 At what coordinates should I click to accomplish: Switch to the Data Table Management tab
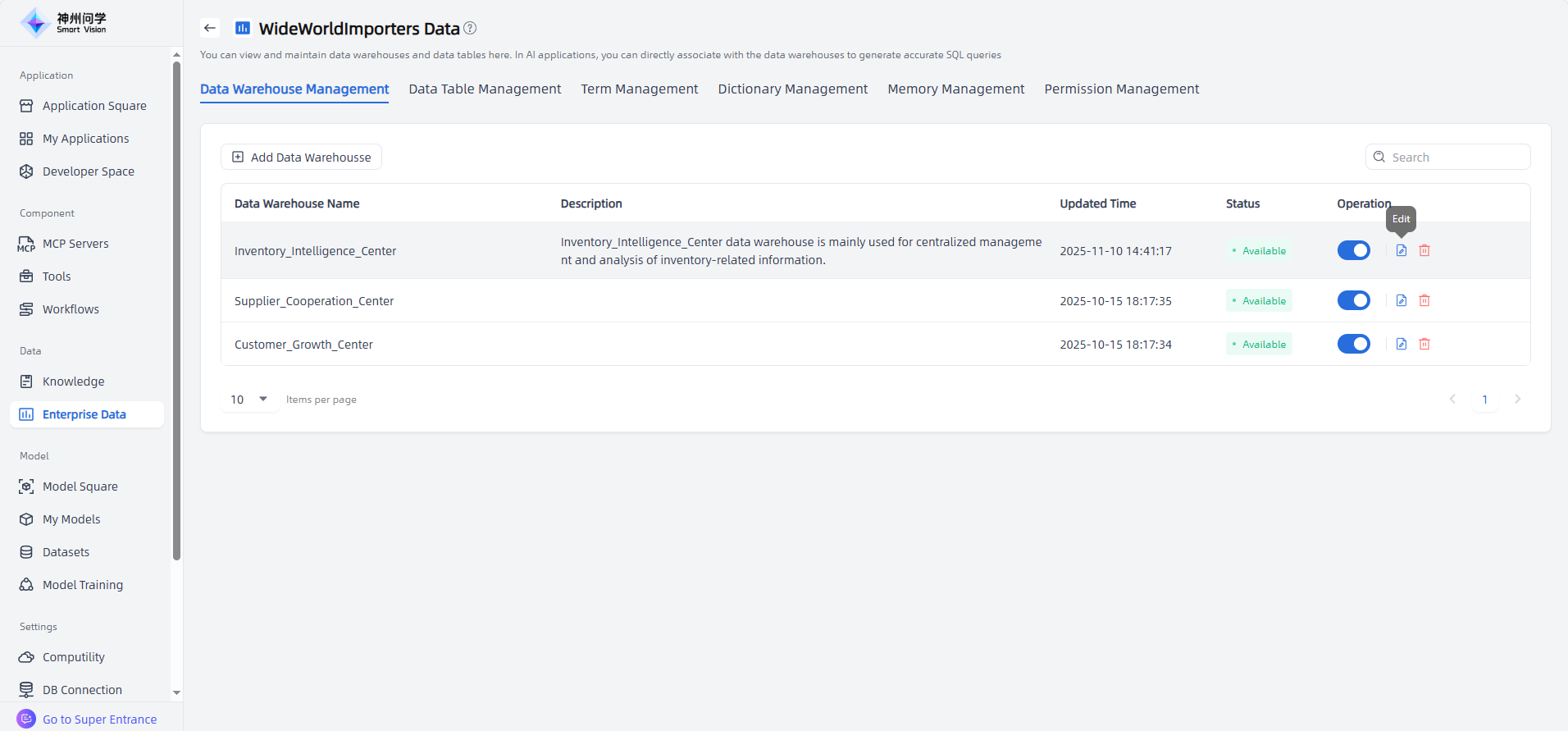(x=485, y=89)
